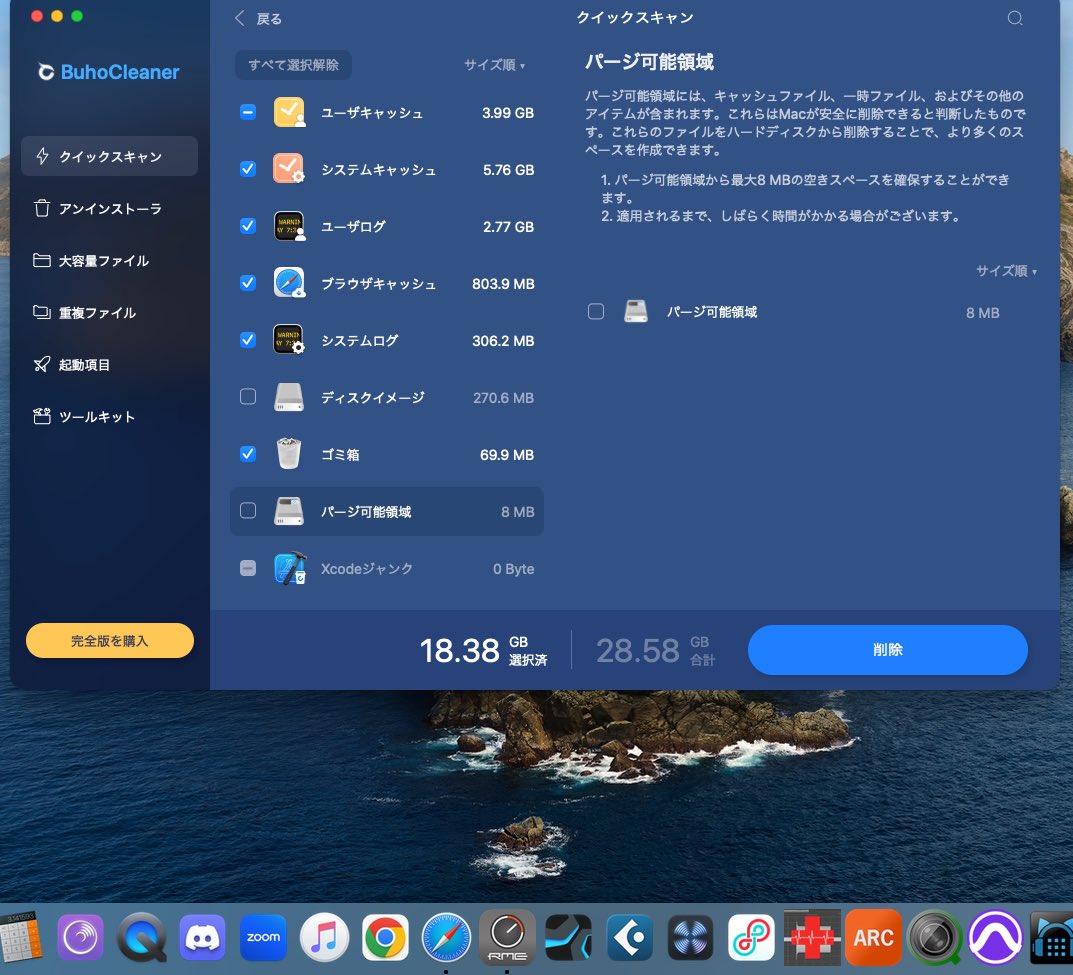
Task: Uncheck the システムキャッシュ checkbox
Action: (247, 169)
